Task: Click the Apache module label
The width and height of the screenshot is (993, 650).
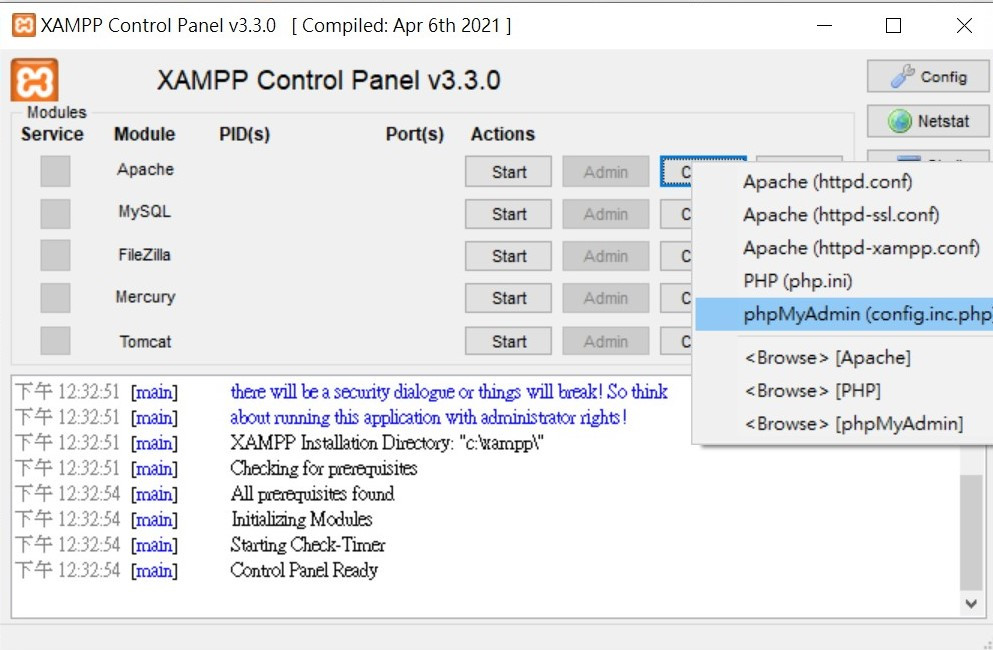Action: pos(145,169)
